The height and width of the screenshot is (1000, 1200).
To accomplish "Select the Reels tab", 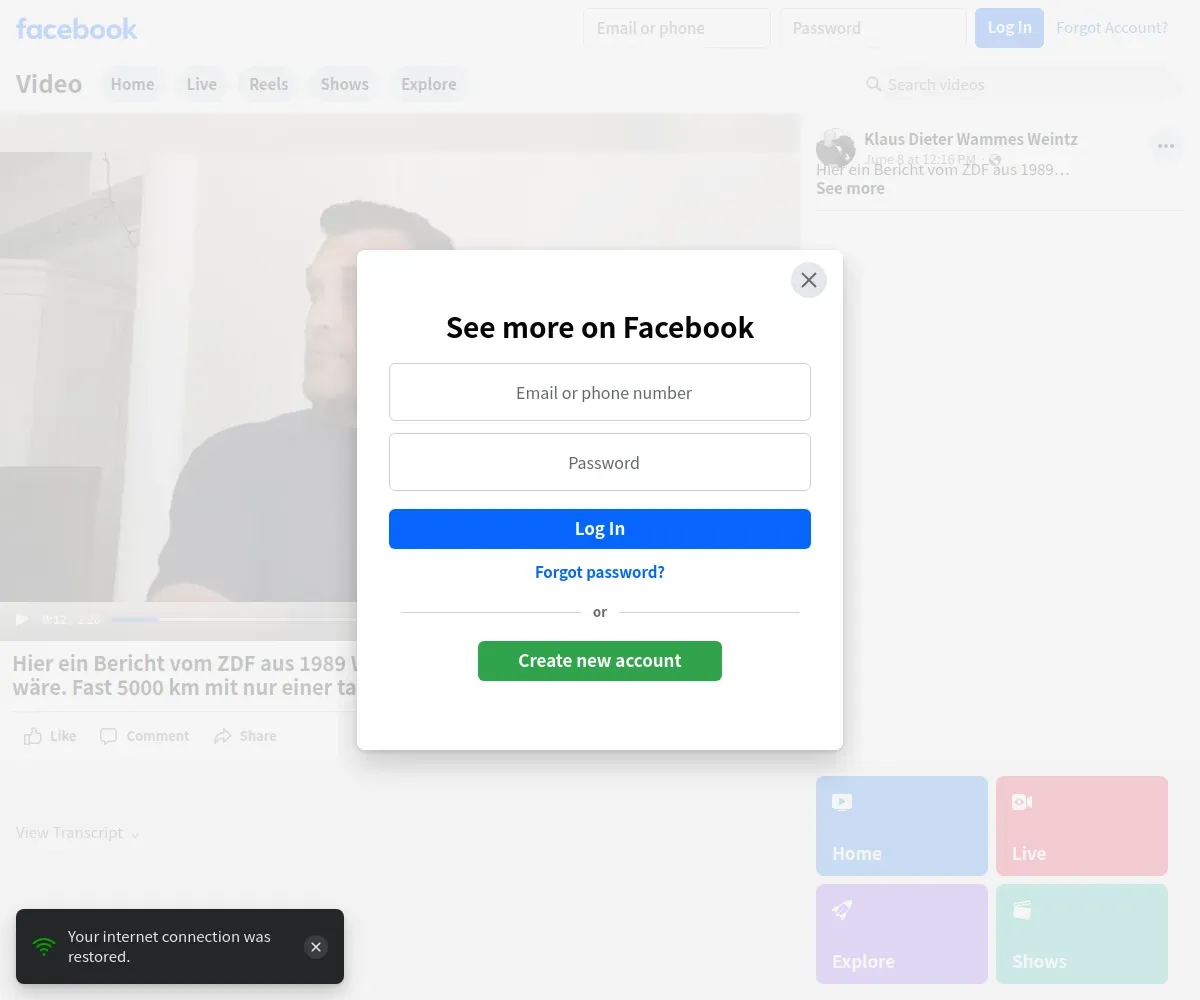I will pyautogui.click(x=269, y=84).
